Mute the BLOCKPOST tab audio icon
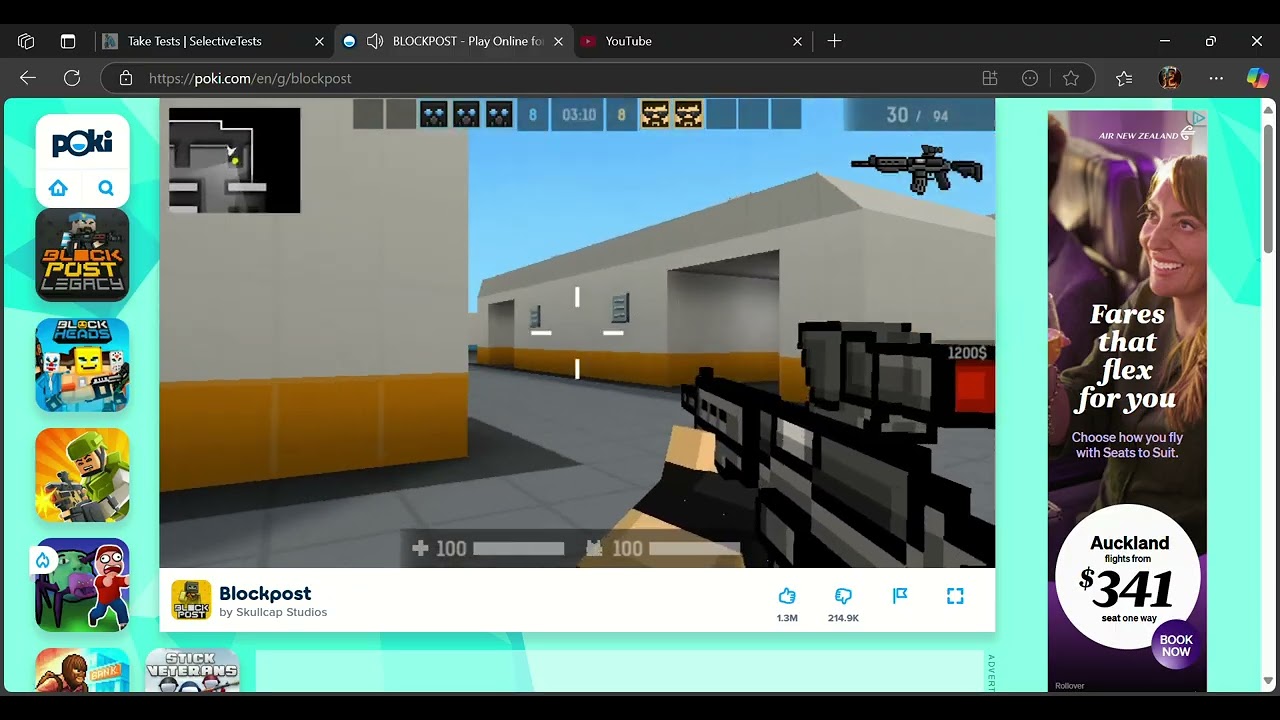The height and width of the screenshot is (720, 1280). point(375,41)
